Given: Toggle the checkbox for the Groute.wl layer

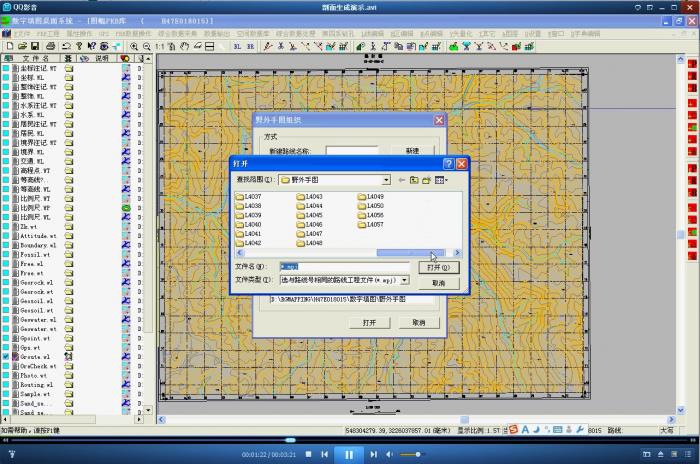Looking at the screenshot, I should [x=6, y=356].
